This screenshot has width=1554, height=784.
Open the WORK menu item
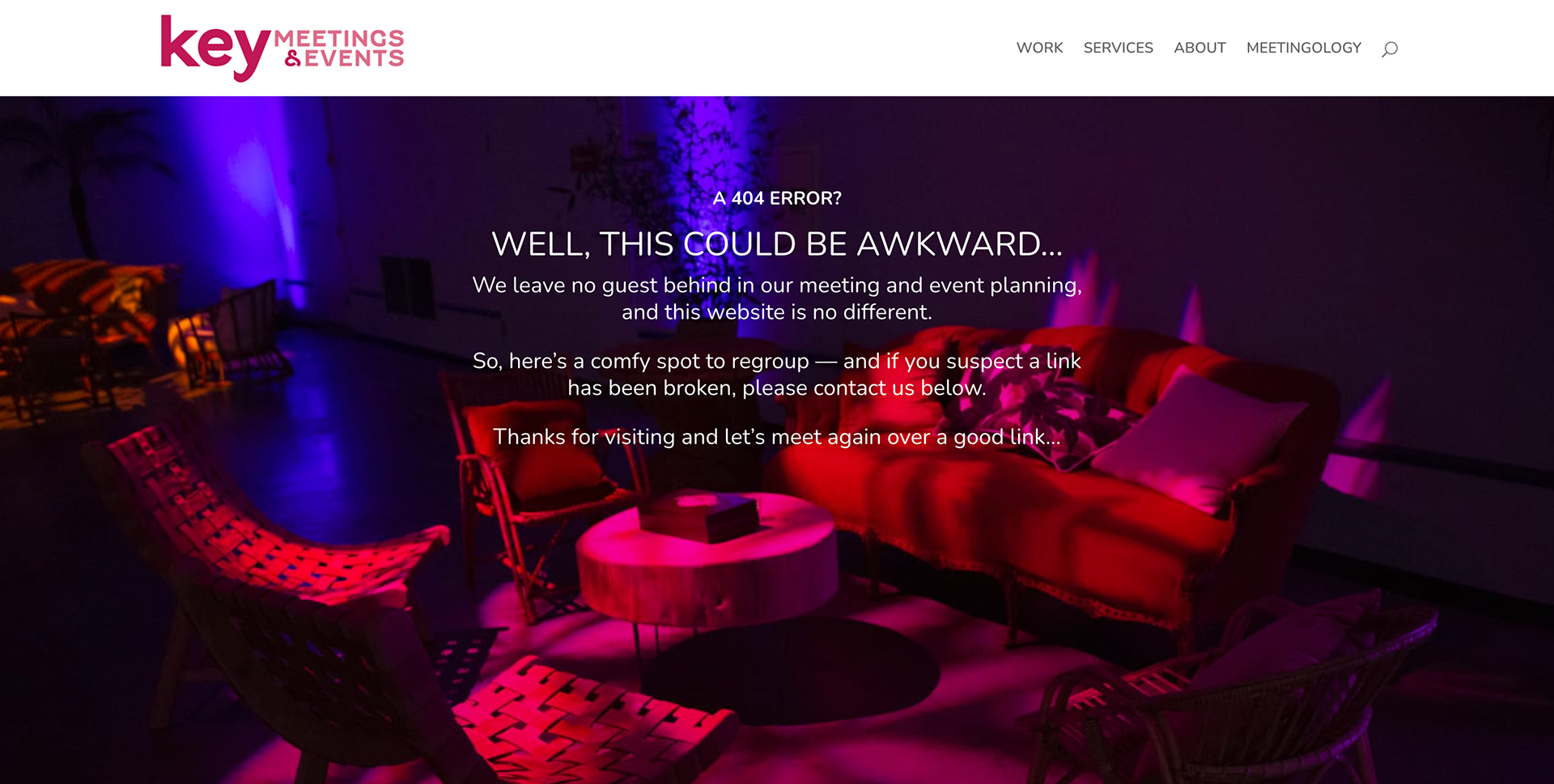[x=1039, y=48]
